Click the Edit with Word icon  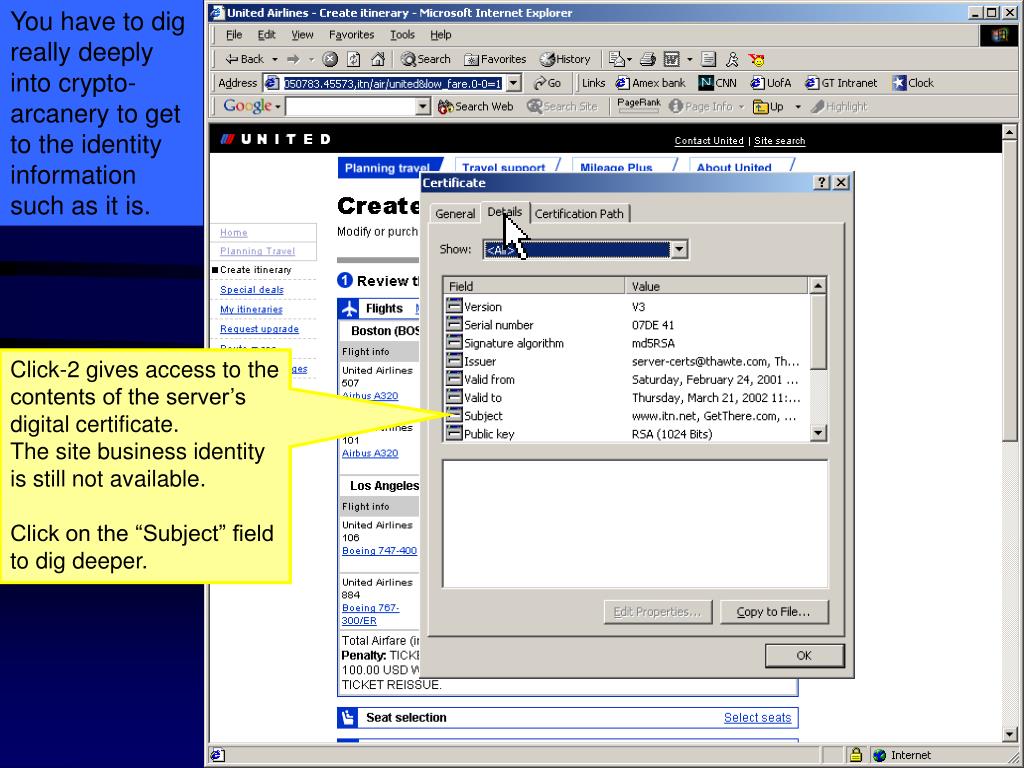tap(671, 59)
